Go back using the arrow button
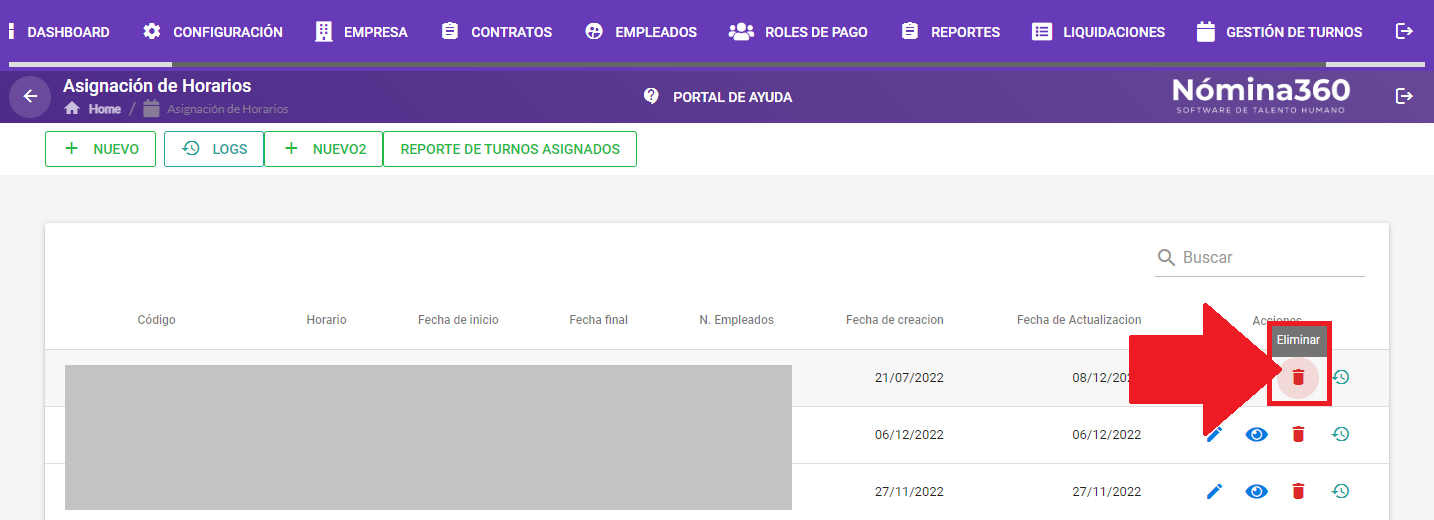The image size is (1434, 520). 30,97
